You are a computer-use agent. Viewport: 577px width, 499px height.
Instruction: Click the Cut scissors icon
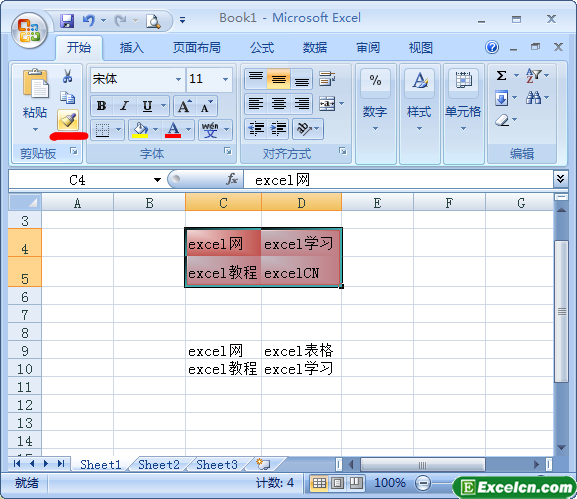click(67, 76)
